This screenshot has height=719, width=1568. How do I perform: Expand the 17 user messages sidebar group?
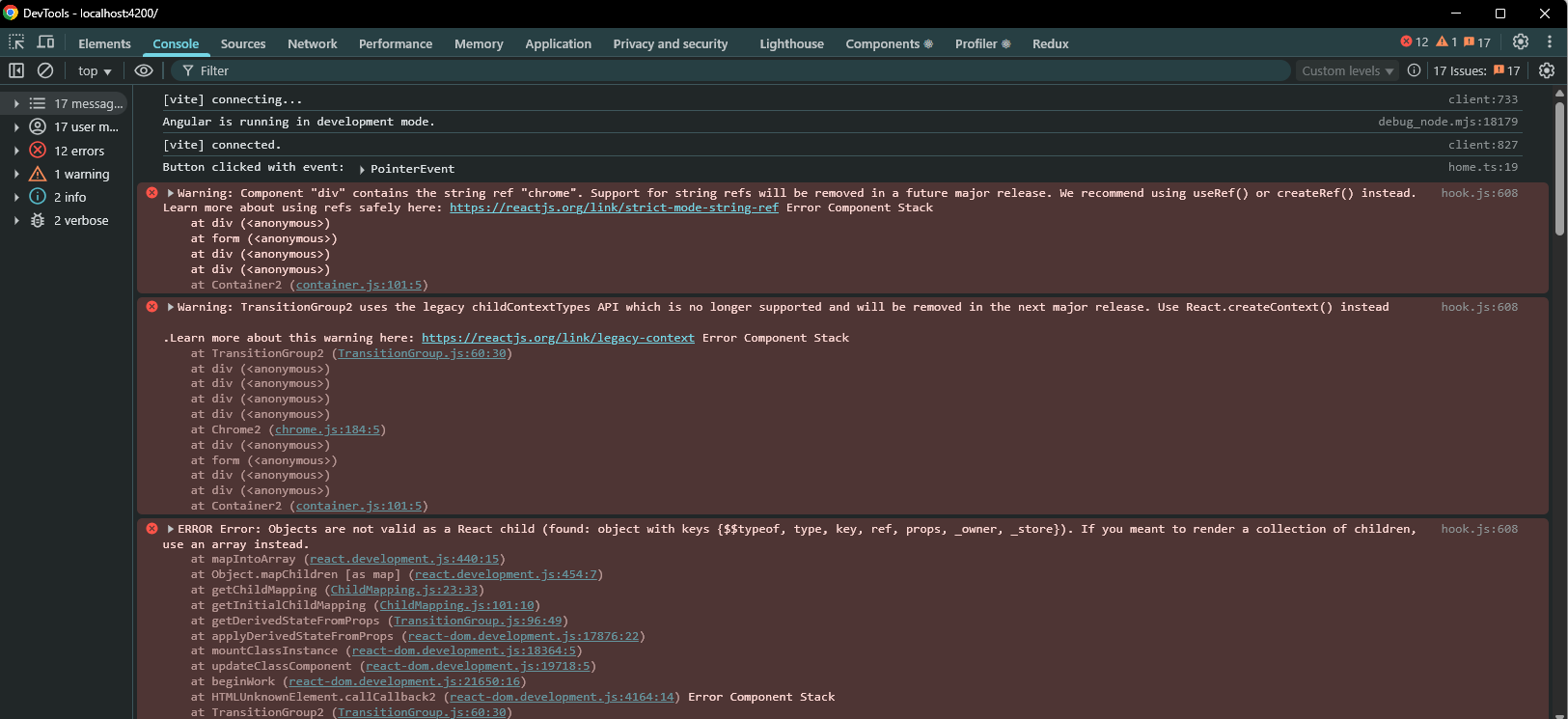point(16,126)
